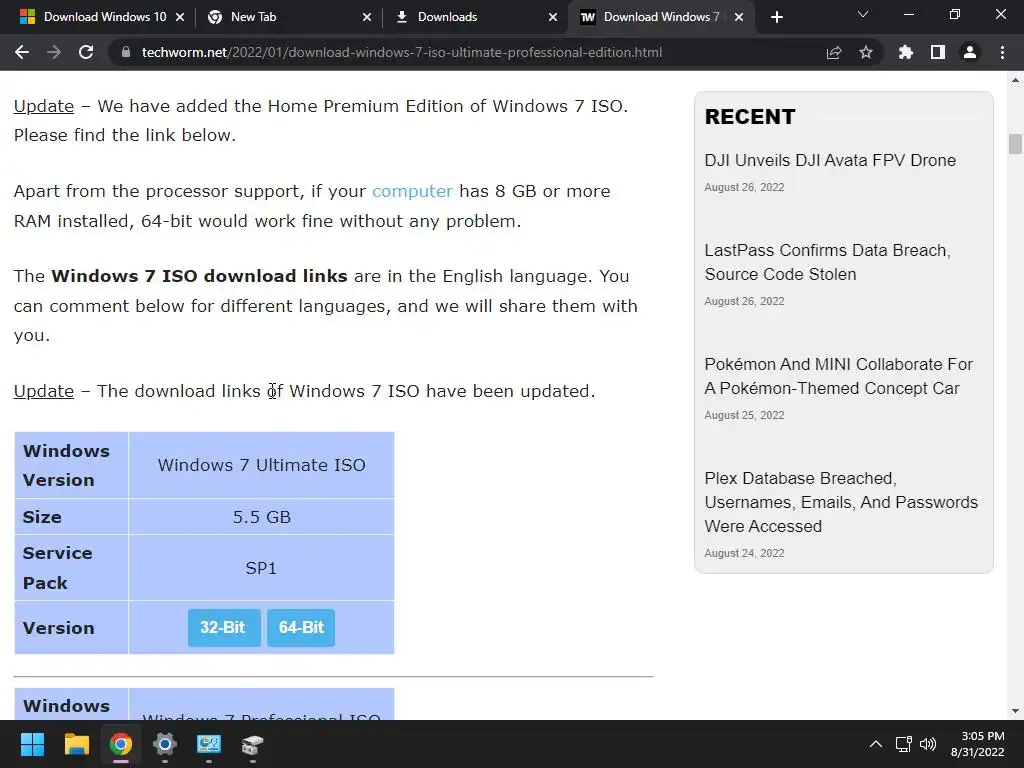Screen dimensions: 1024x768
Task: Click the August 25, 2022 date
Action: click(744, 415)
